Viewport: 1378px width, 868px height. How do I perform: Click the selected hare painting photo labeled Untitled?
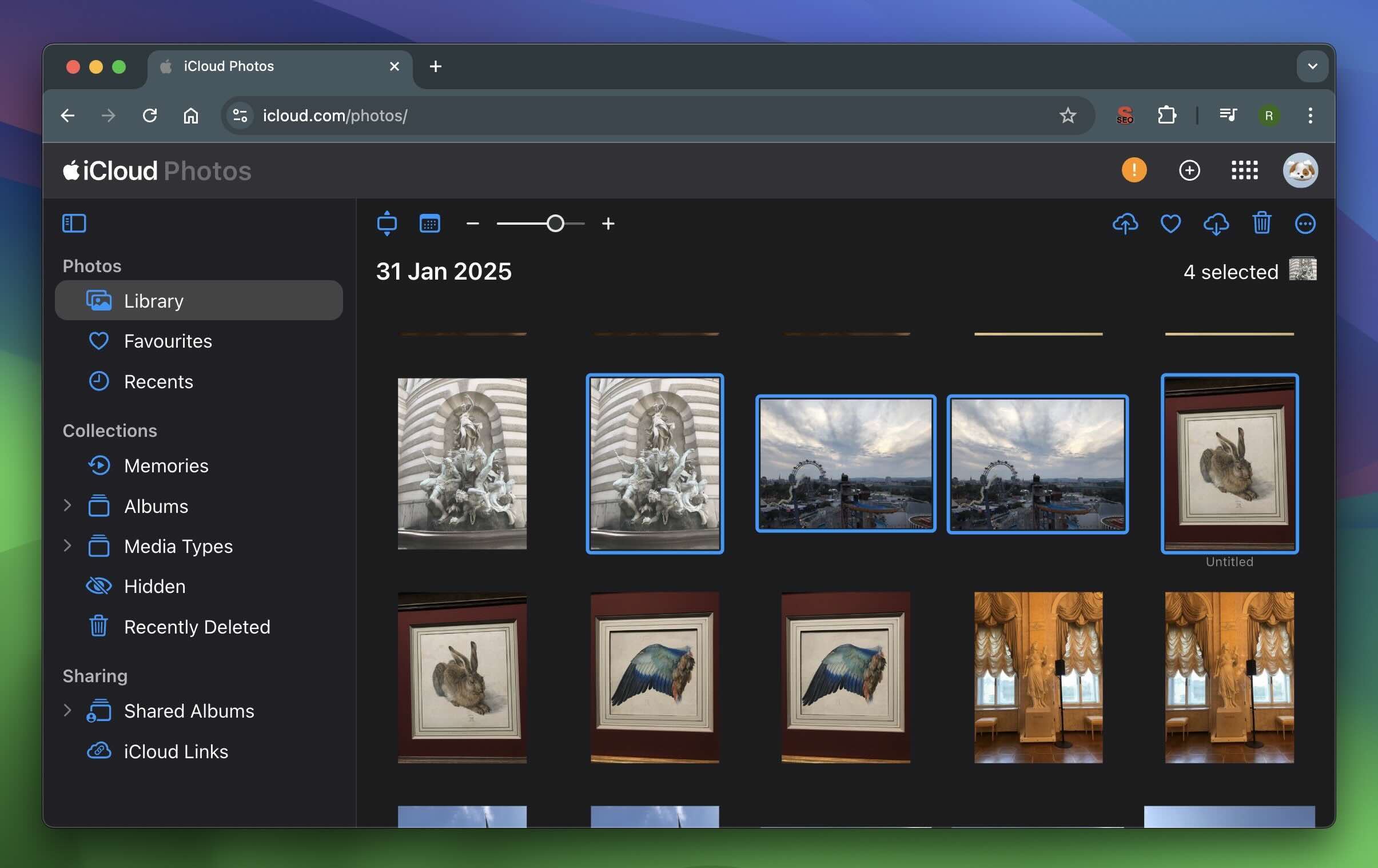tap(1229, 464)
